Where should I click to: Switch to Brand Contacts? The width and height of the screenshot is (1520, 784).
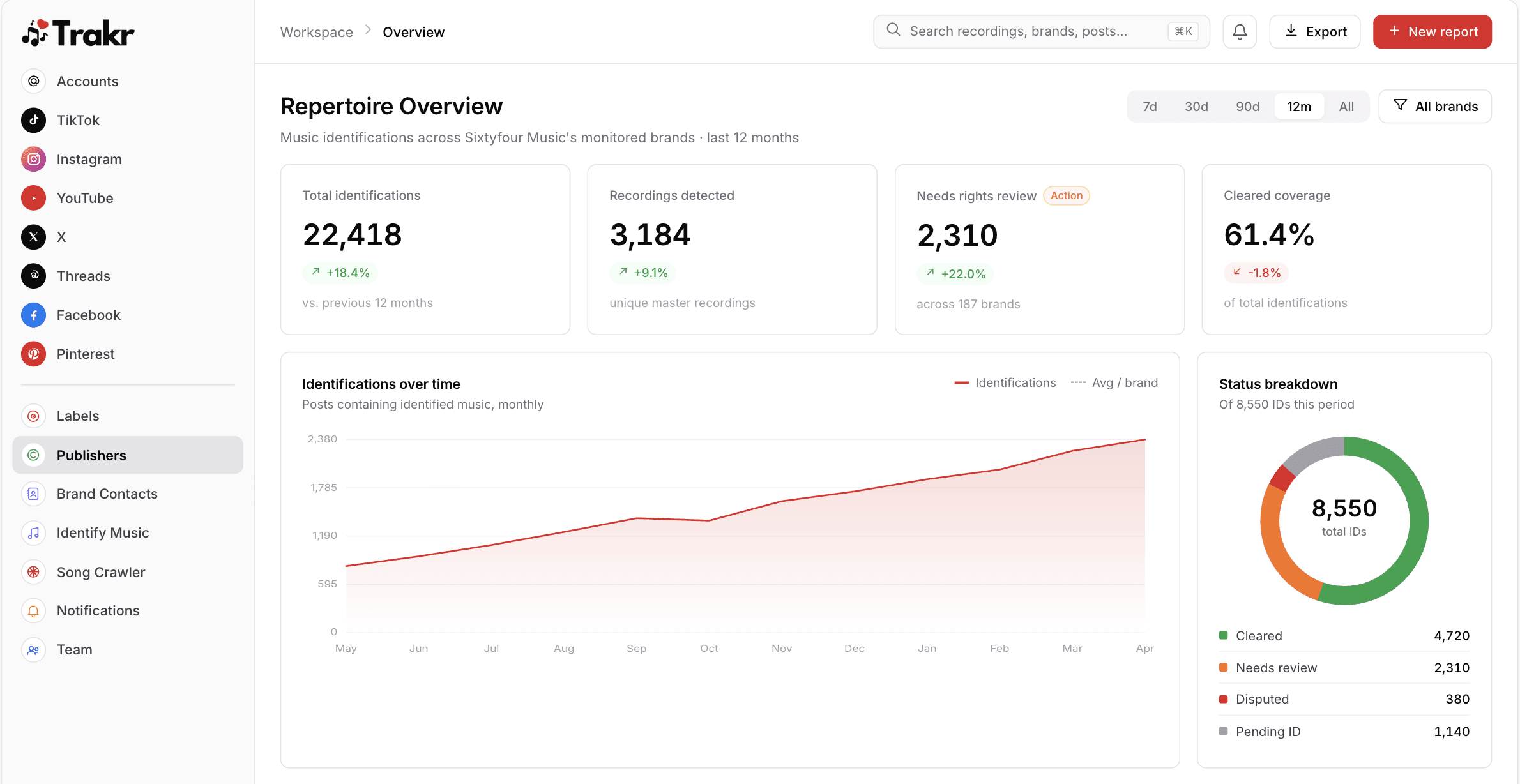pos(107,494)
